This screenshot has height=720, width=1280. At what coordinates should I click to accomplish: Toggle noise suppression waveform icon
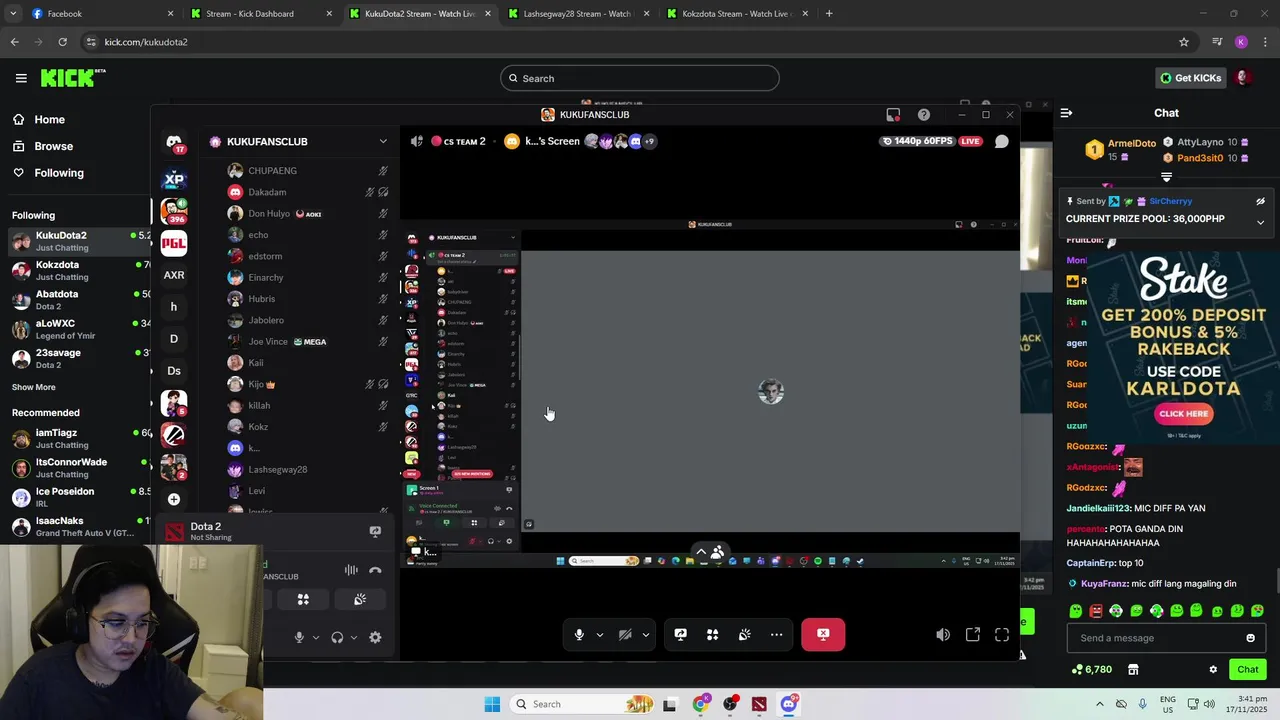(351, 570)
